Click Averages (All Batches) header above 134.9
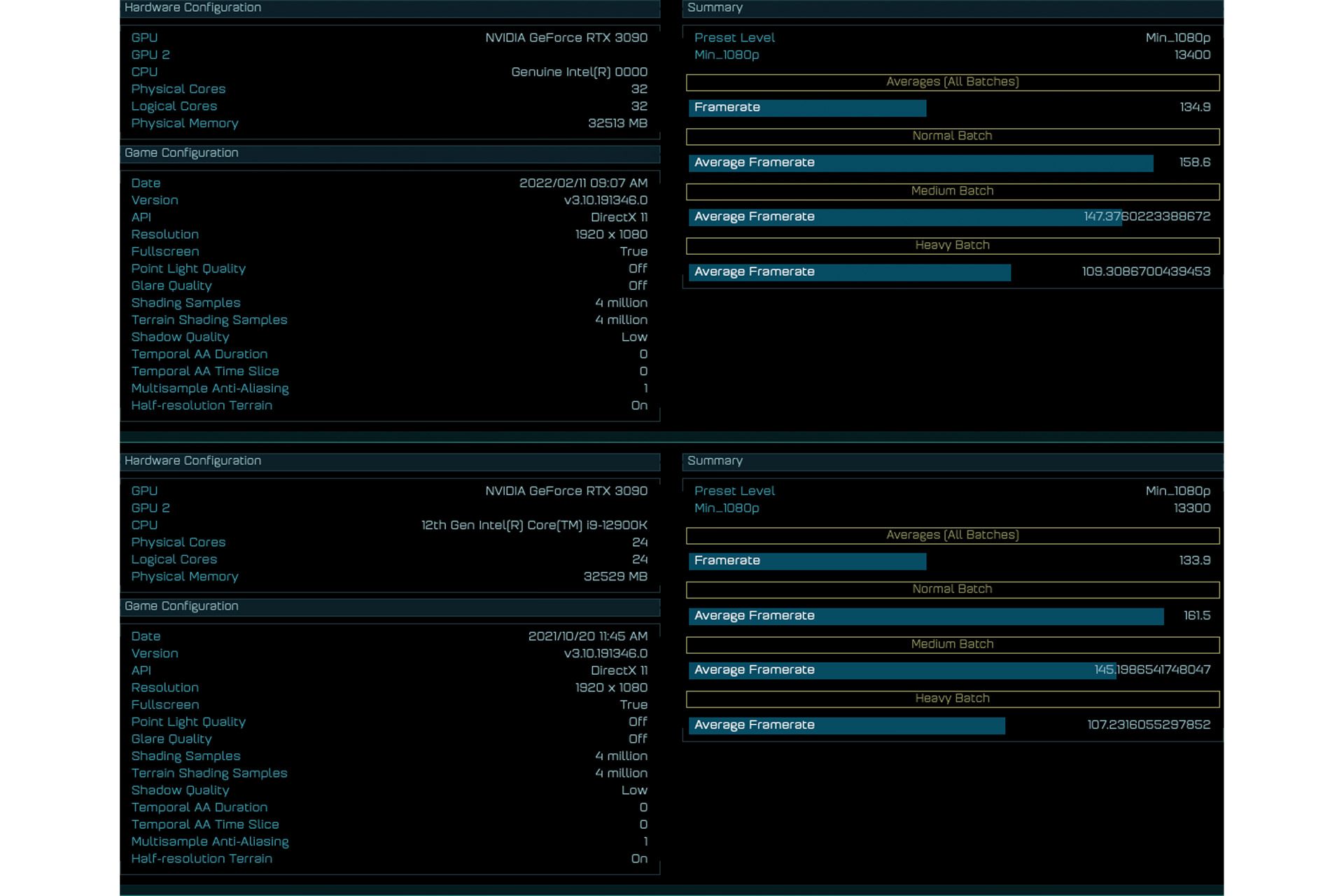This screenshot has width=1344, height=896. tap(952, 82)
